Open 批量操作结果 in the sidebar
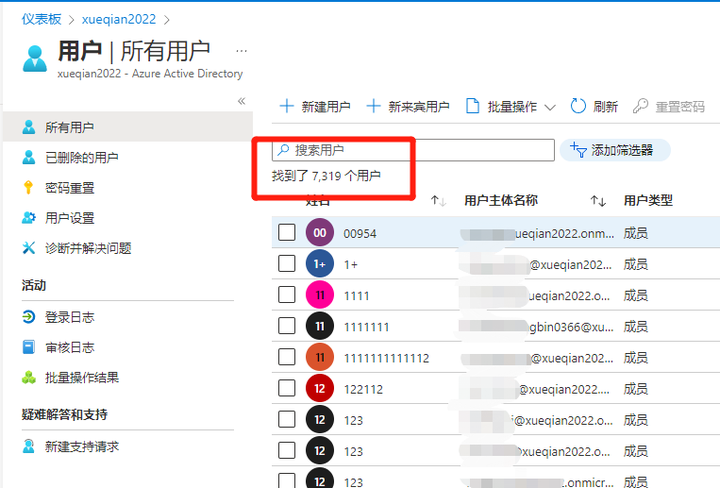The height and width of the screenshot is (488, 720). [82, 378]
